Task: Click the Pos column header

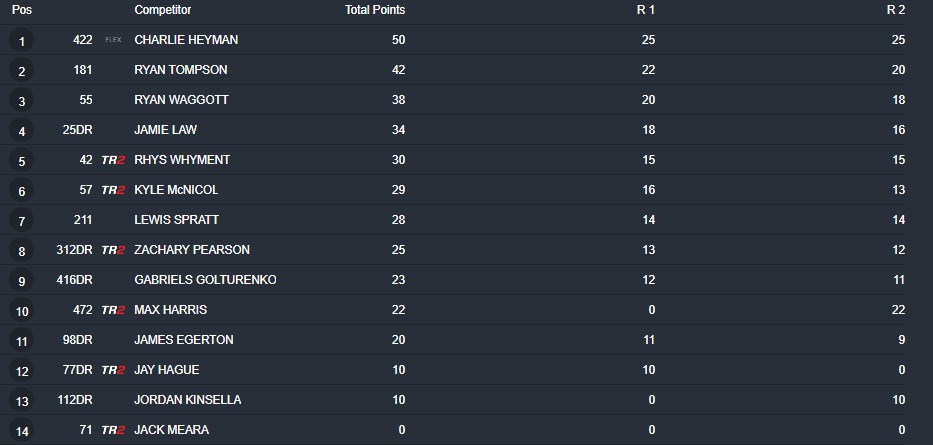Action: pyautogui.click(x=22, y=10)
